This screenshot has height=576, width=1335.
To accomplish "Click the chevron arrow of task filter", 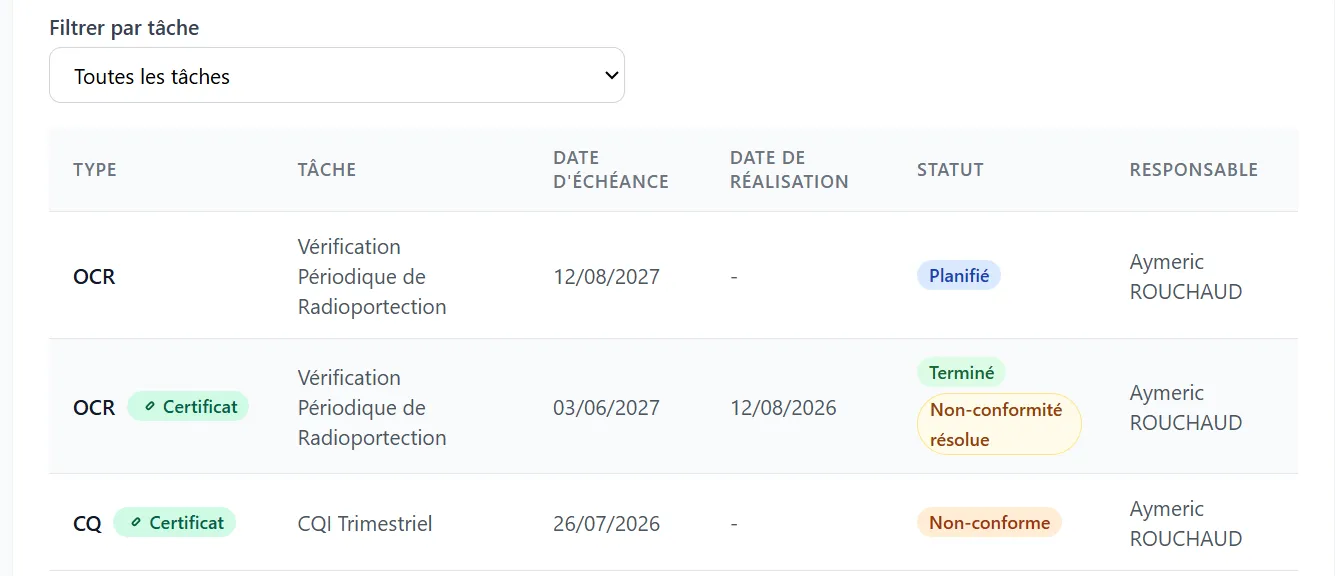I will pyautogui.click(x=612, y=75).
